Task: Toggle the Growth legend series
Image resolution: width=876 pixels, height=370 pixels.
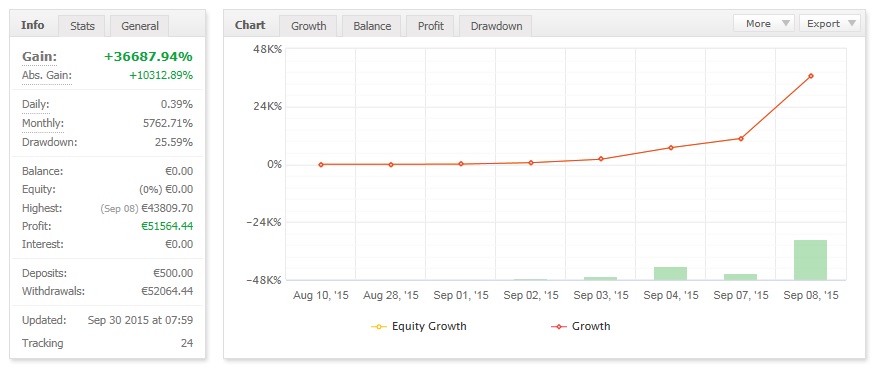Action: coord(580,326)
